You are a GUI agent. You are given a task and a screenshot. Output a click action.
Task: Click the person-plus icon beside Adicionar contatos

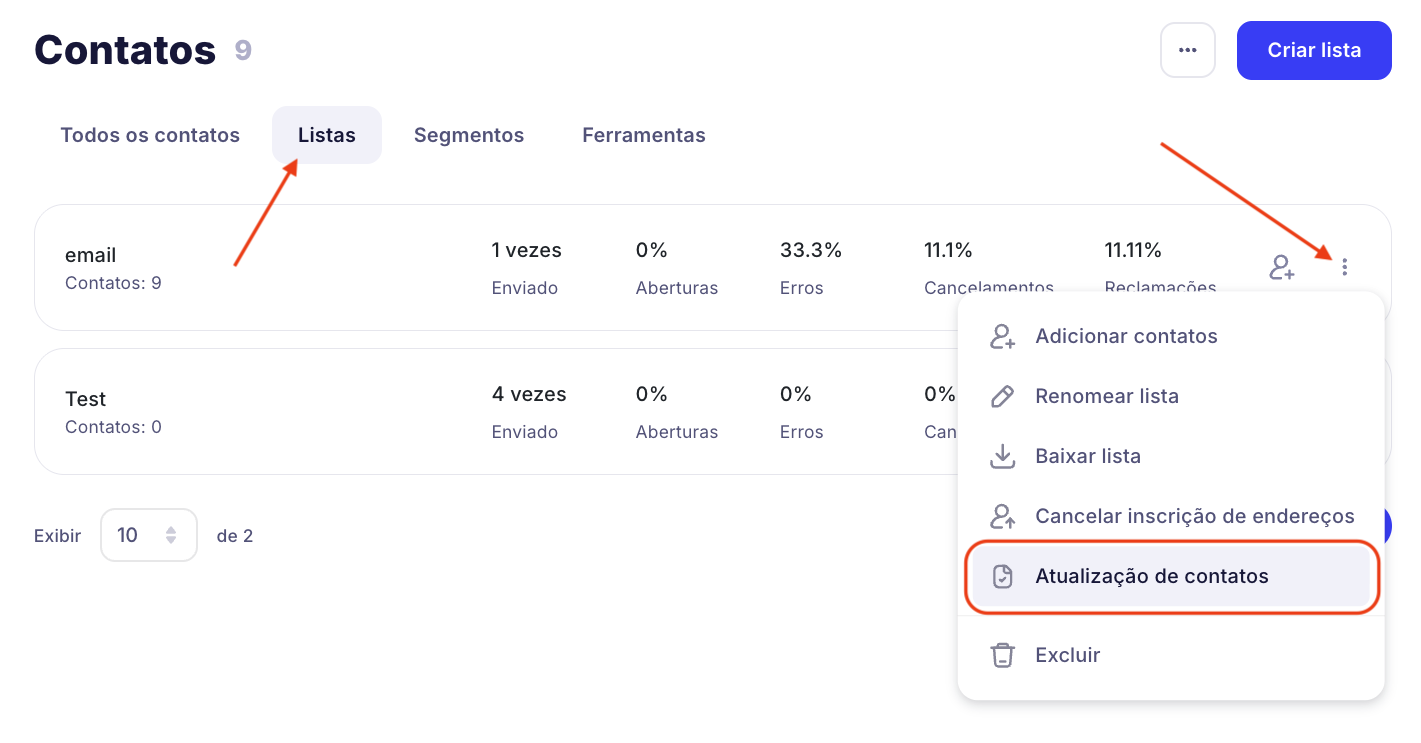(1002, 337)
